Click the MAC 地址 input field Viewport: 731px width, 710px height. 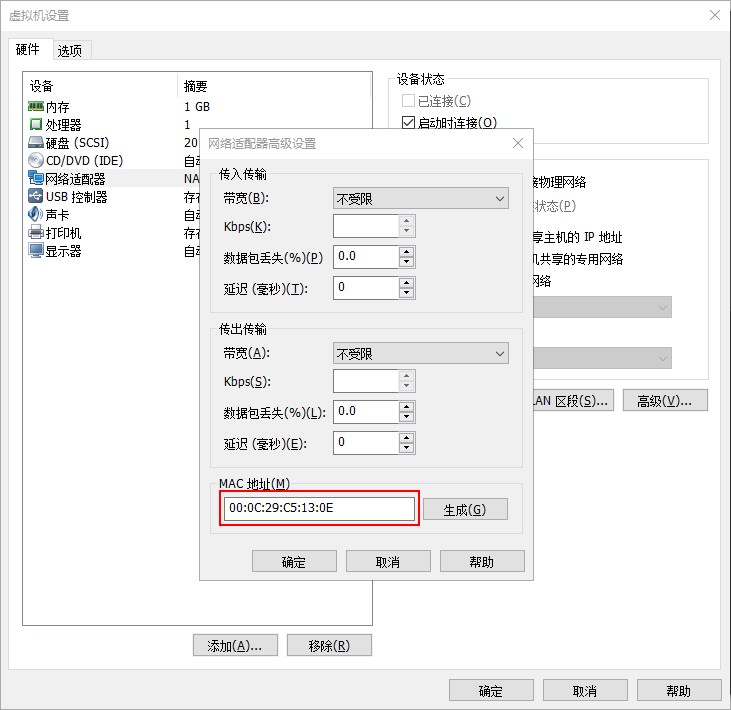pos(319,508)
